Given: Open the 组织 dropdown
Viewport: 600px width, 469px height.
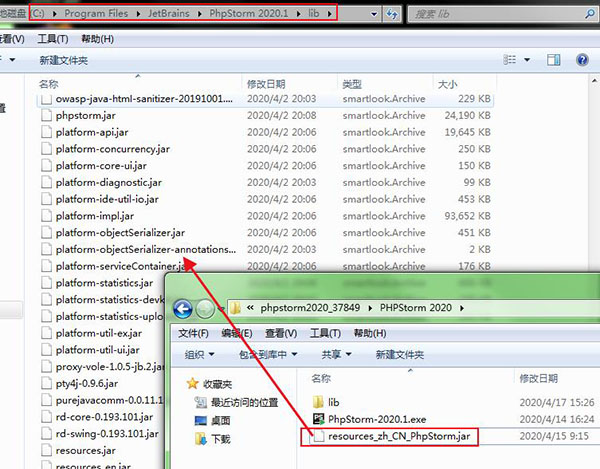Looking at the screenshot, I should pyautogui.click(x=199, y=355).
